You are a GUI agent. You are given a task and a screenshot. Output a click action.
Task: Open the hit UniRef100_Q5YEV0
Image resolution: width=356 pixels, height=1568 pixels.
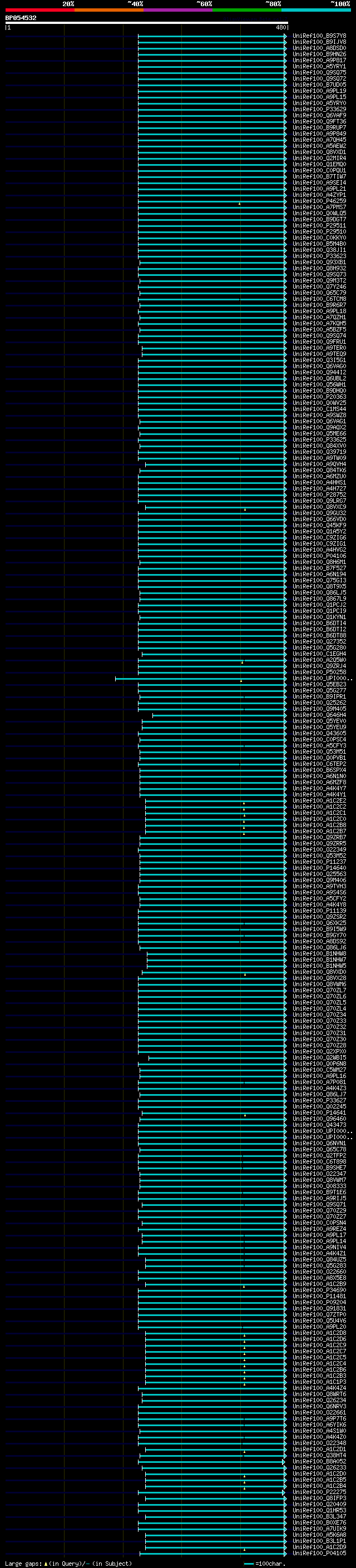[x=319, y=721]
